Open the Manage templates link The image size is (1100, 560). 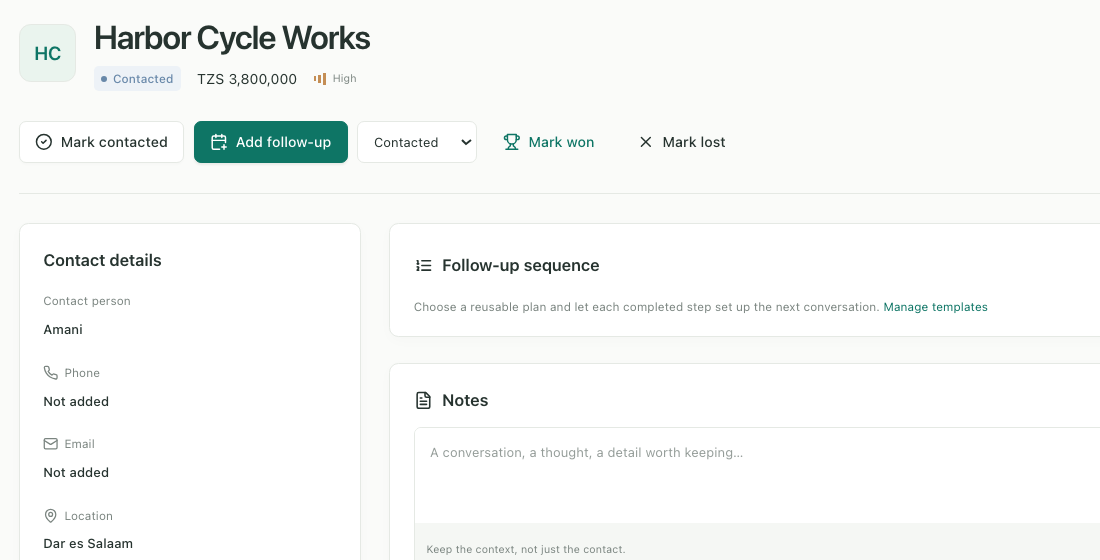(x=935, y=307)
